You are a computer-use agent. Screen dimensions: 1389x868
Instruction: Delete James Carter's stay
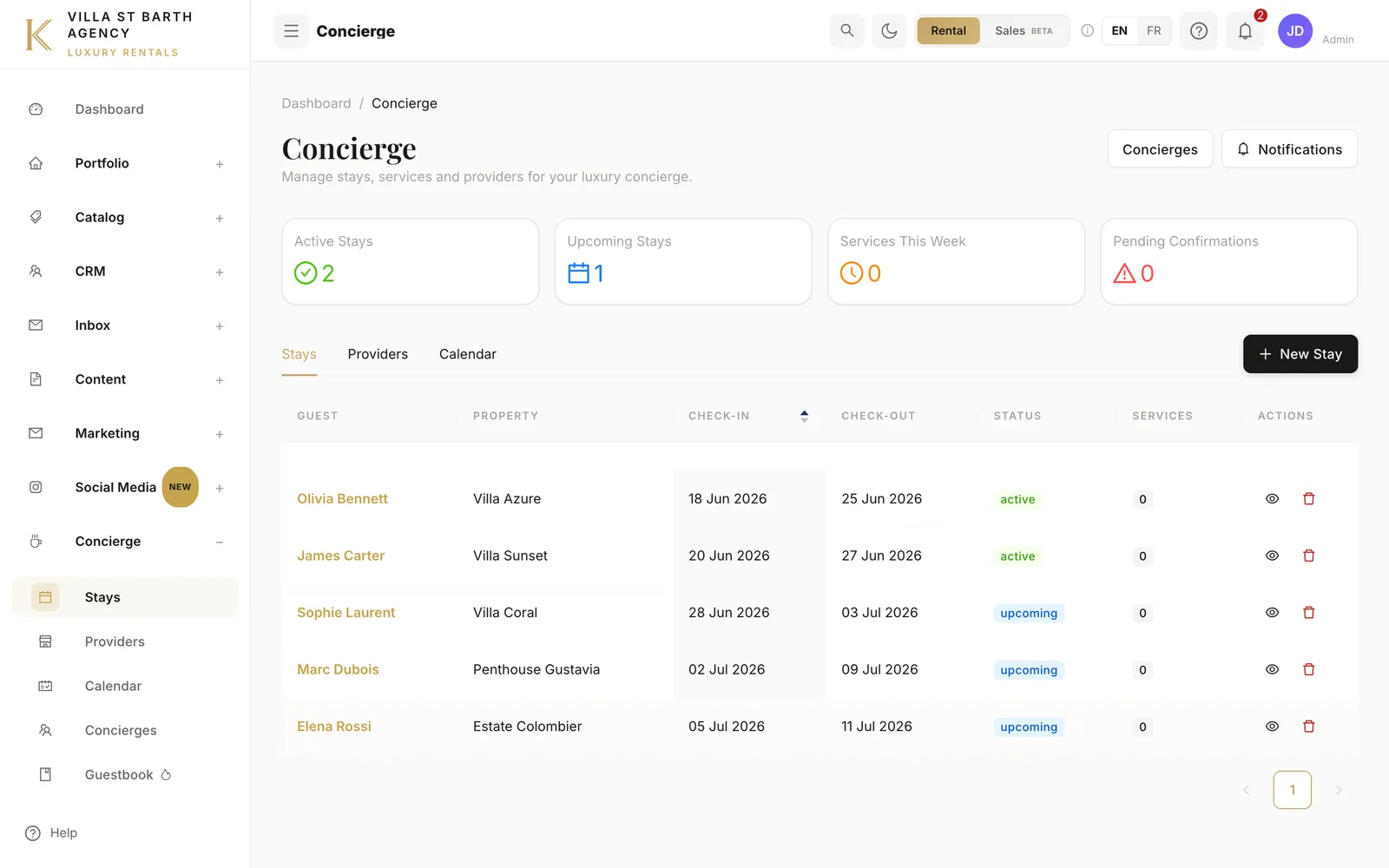[1308, 556]
